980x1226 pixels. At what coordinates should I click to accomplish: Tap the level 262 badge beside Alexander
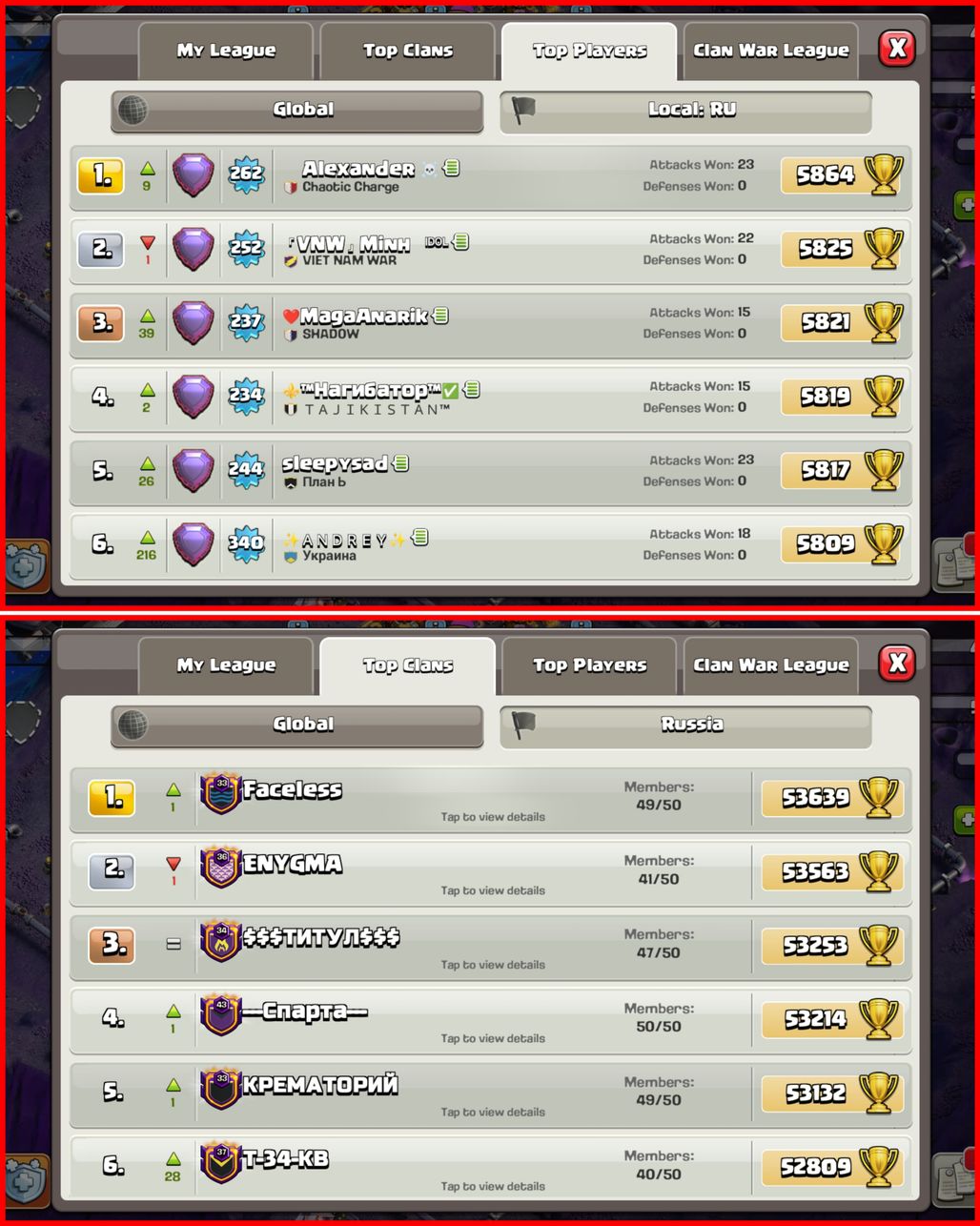(x=246, y=175)
